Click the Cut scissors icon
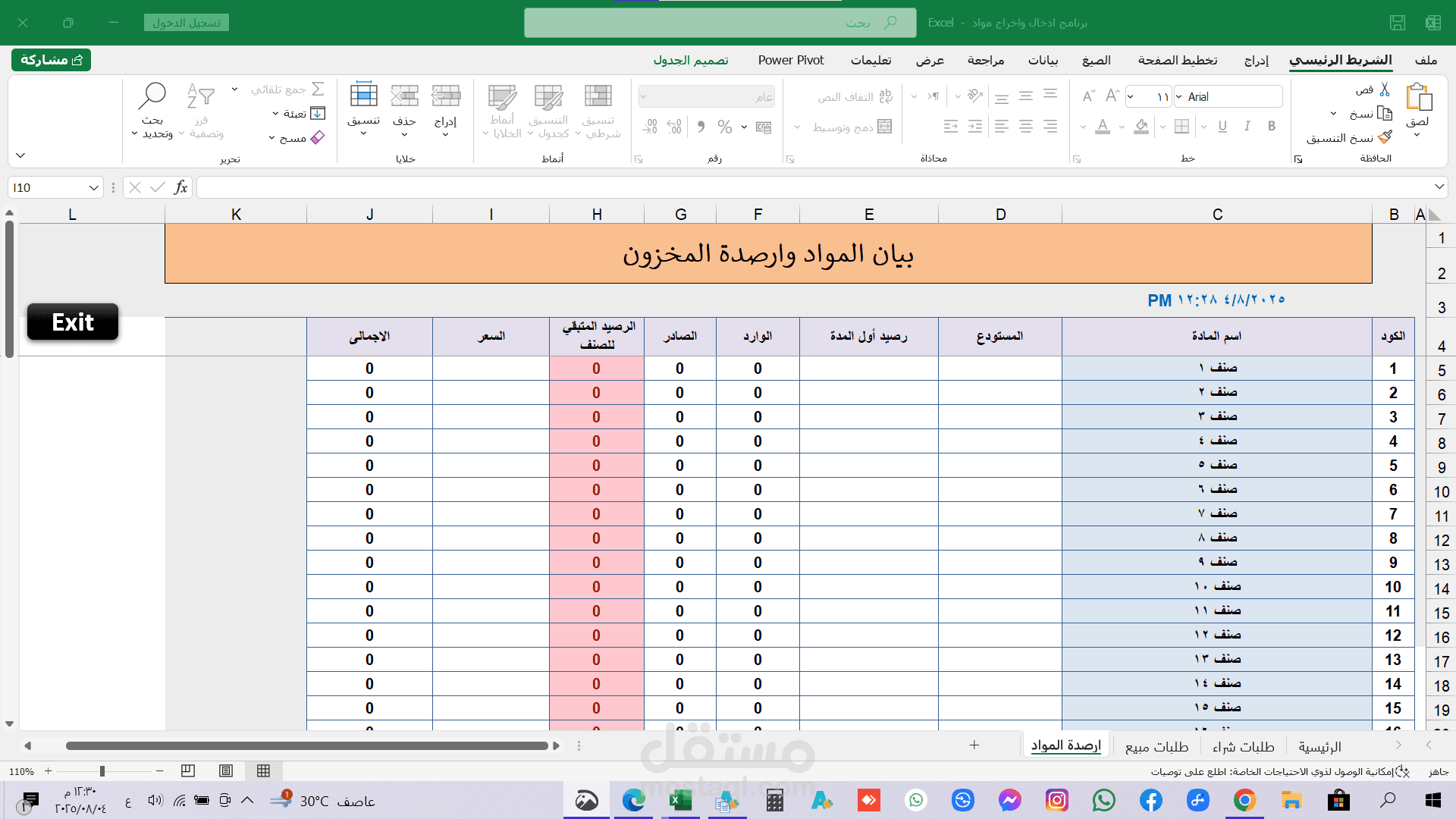Viewport: 1456px width, 819px height. (x=1385, y=89)
